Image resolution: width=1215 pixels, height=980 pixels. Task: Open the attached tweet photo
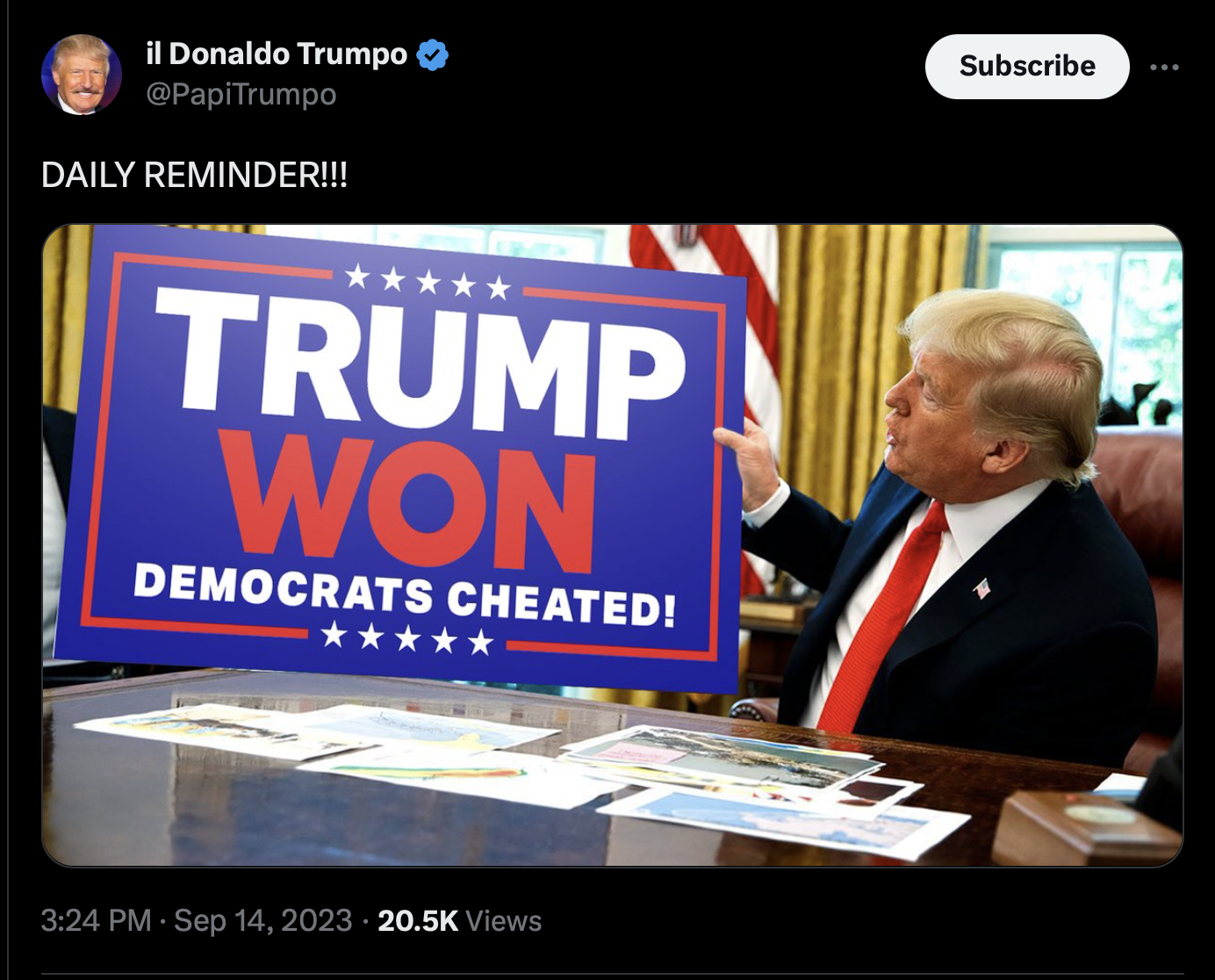pyautogui.click(x=613, y=545)
